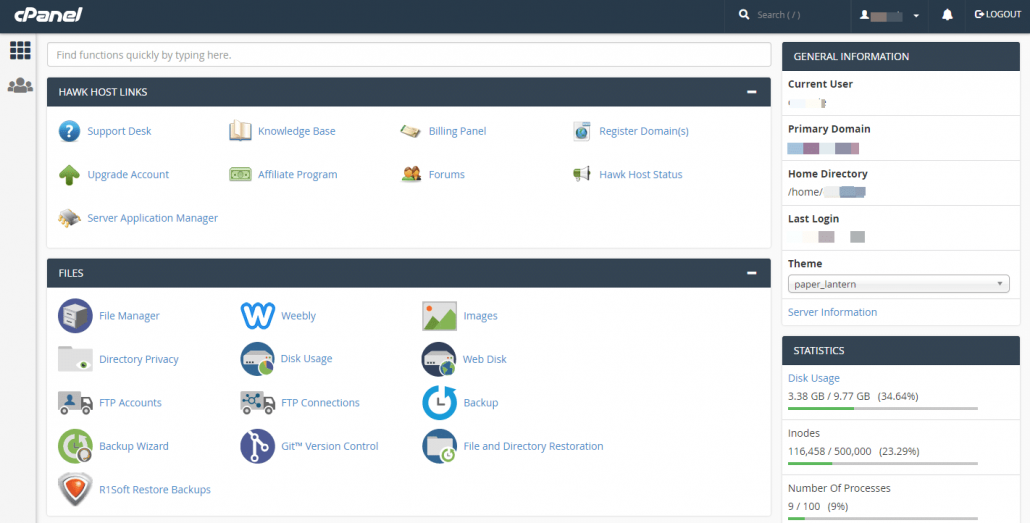Click the Forums people icon

411,175
